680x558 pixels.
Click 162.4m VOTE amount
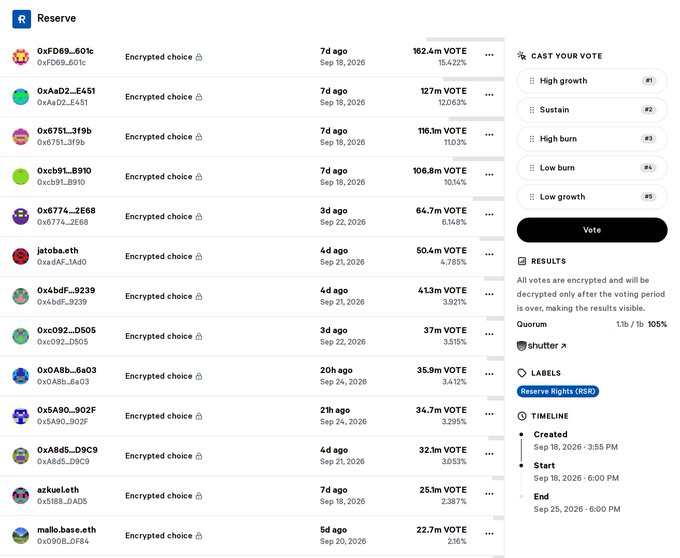tap(440, 51)
